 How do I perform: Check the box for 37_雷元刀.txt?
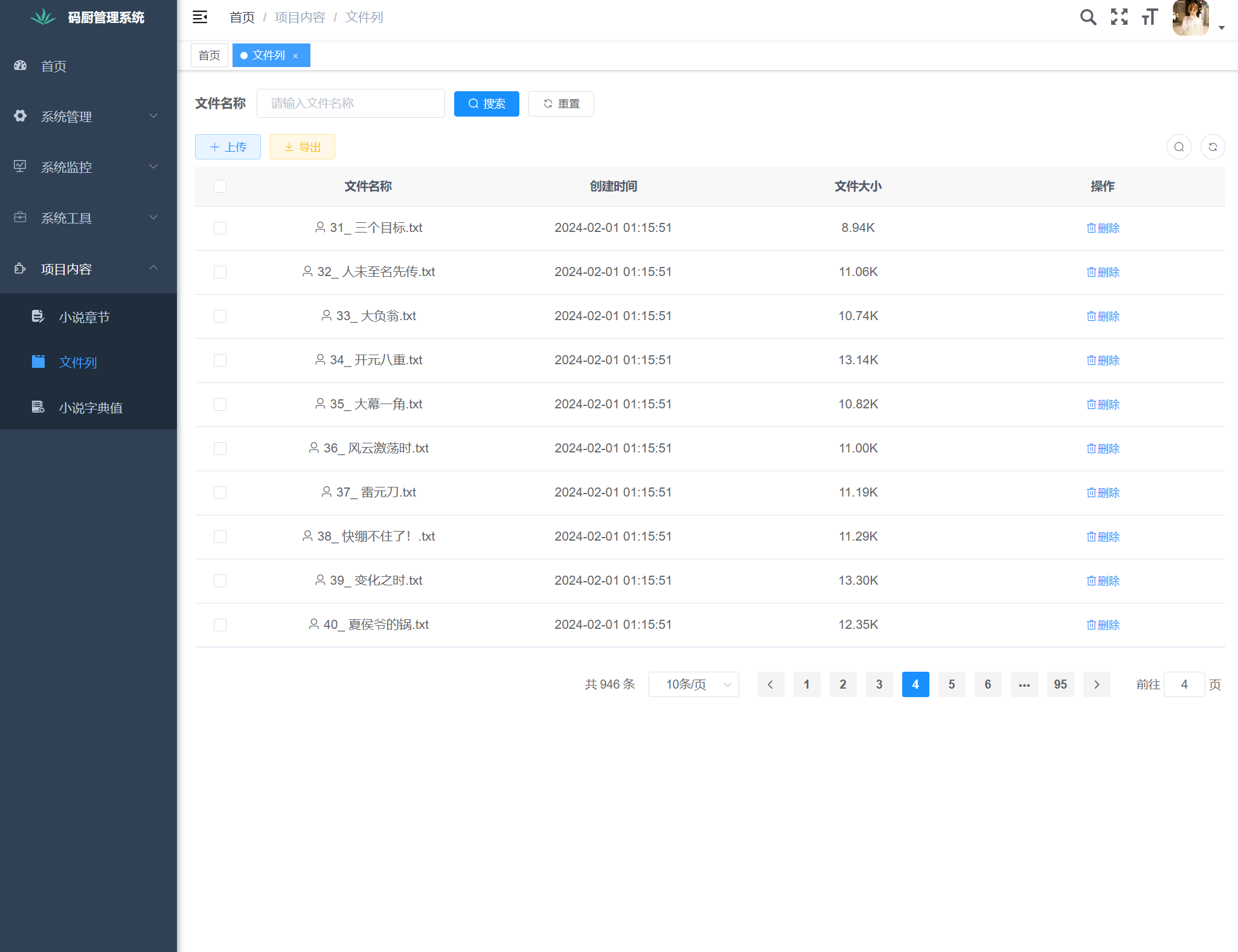[x=220, y=492]
